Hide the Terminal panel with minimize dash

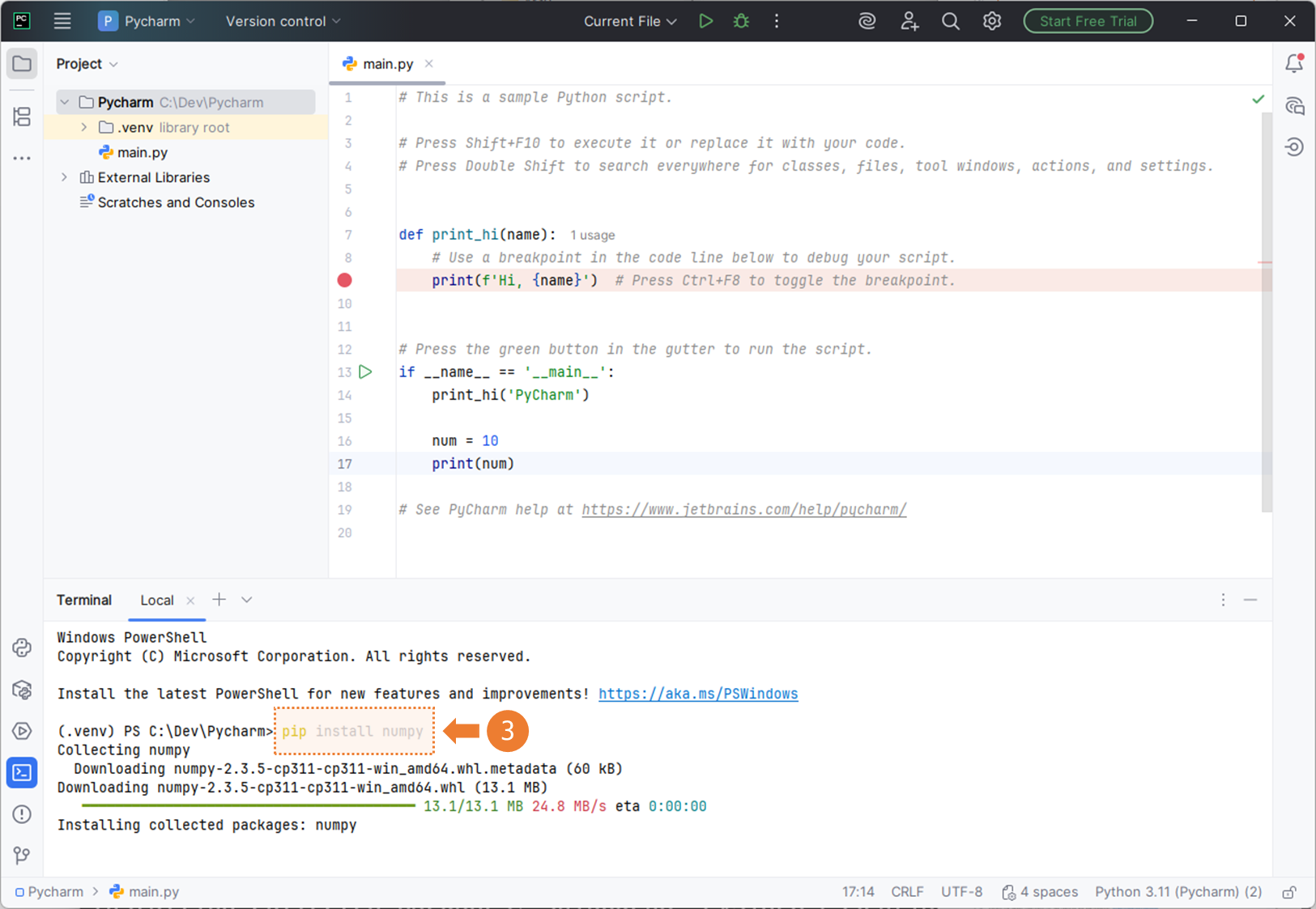(x=1250, y=600)
